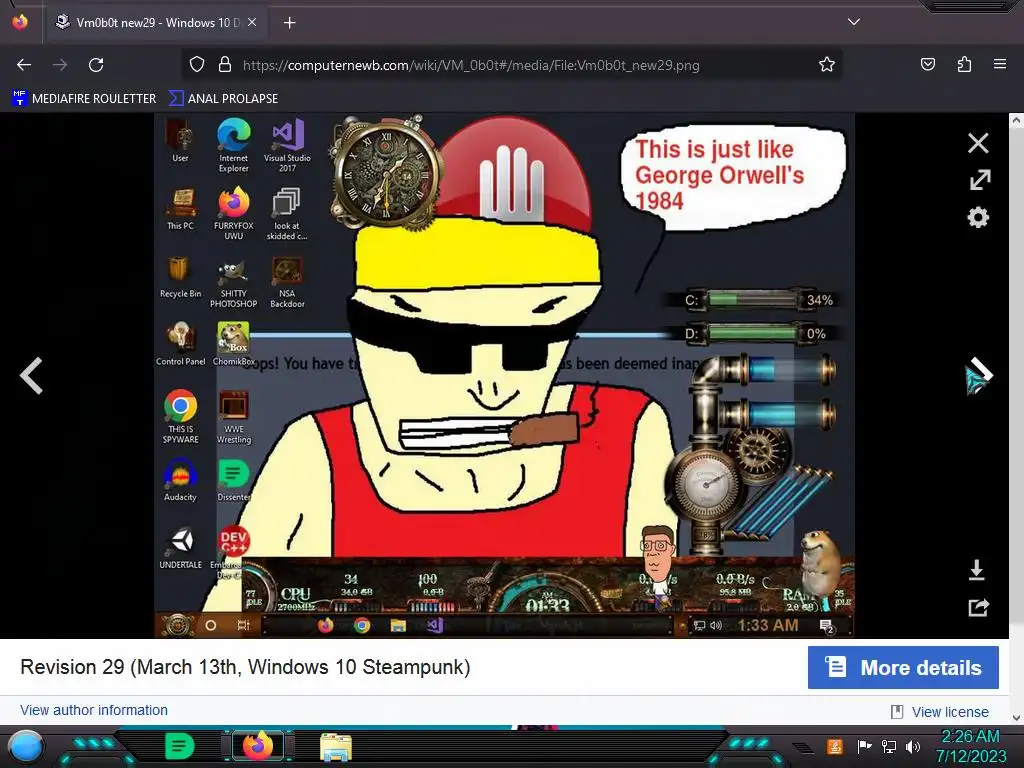Image resolution: width=1024 pixels, height=768 pixels.
Task: Open the ANAL PROLAPSE bookmark
Action: click(223, 99)
